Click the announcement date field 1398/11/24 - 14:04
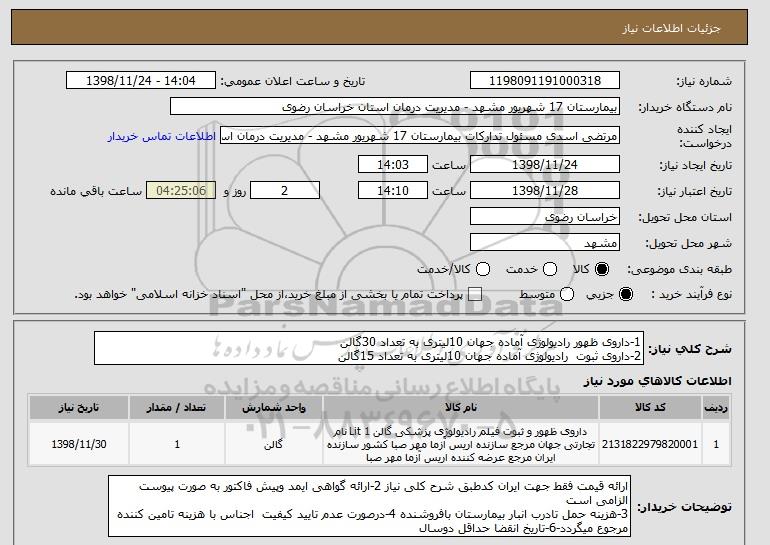The image size is (770, 545). click(141, 81)
